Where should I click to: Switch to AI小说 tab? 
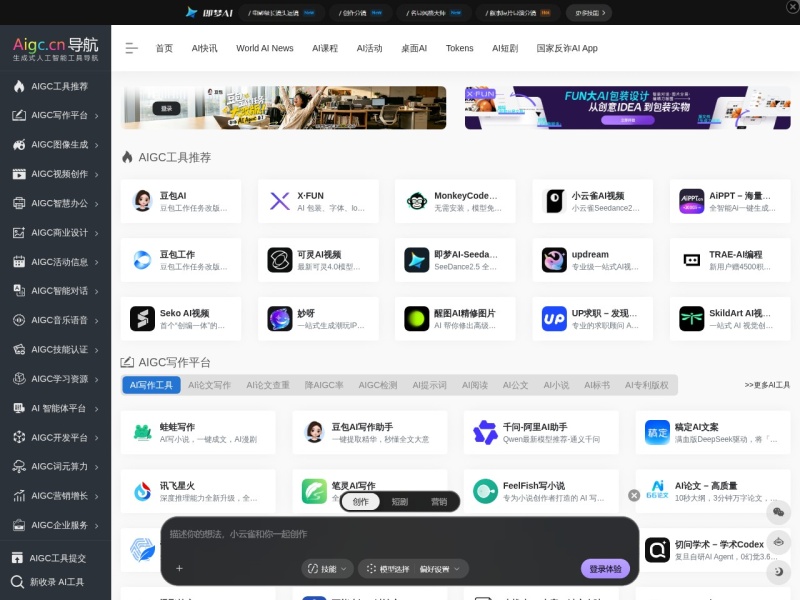click(x=556, y=385)
